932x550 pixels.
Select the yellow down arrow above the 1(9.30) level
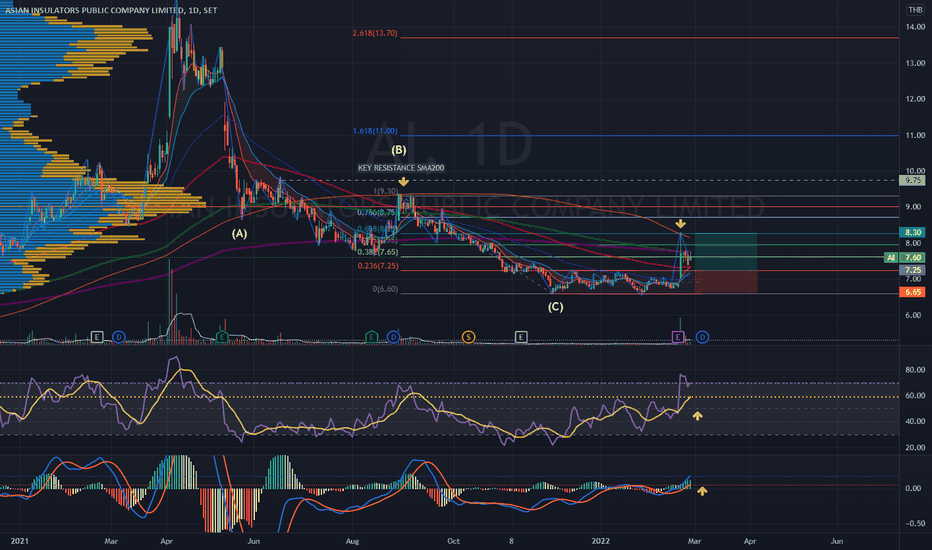(404, 181)
